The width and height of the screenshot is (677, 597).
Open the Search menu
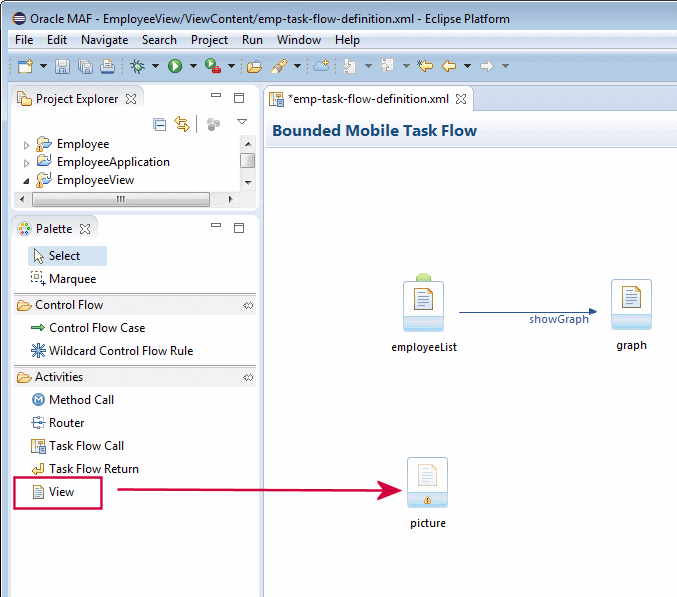(159, 40)
